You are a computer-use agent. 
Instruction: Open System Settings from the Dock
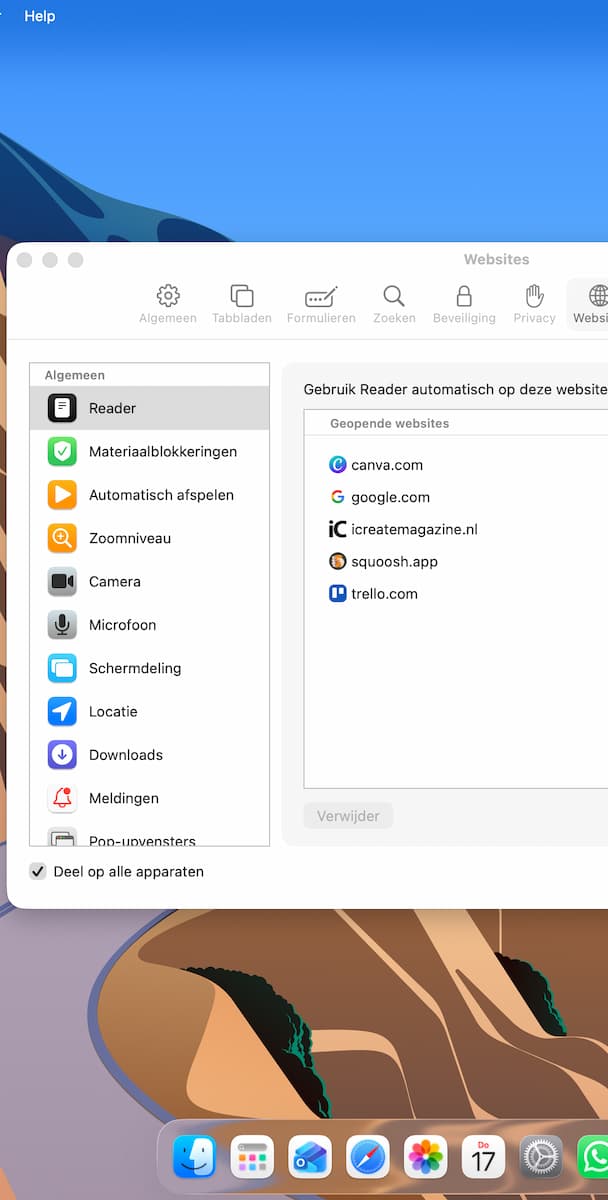pyautogui.click(x=541, y=1157)
